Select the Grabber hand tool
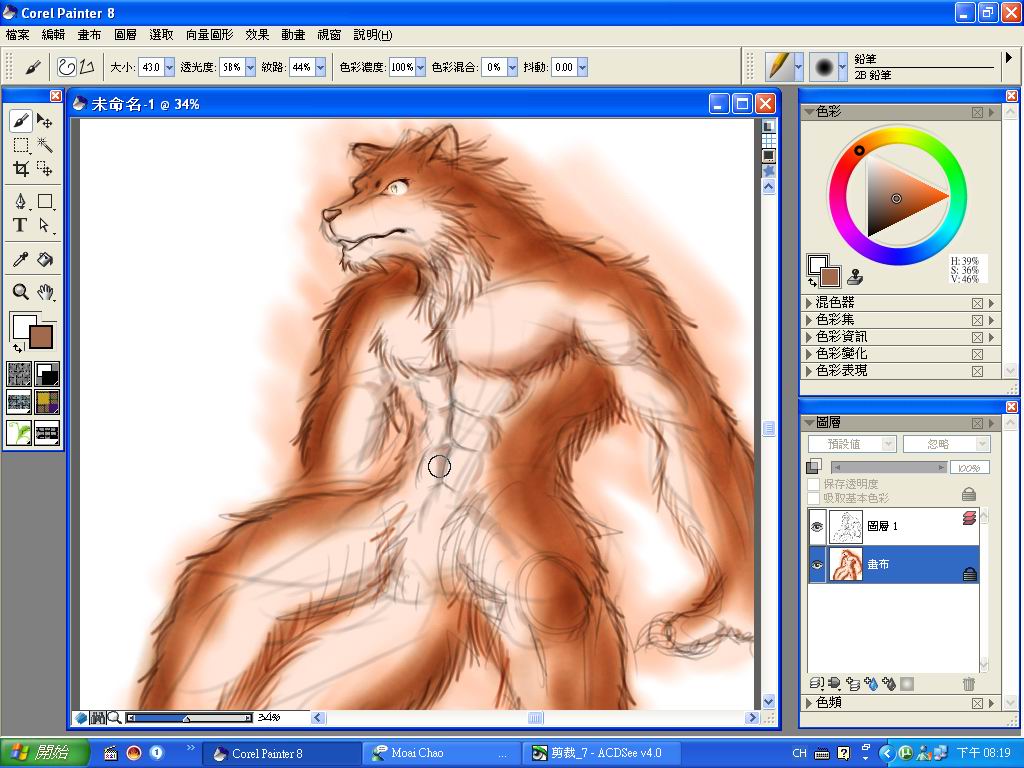The height and width of the screenshot is (768, 1024). 45,292
